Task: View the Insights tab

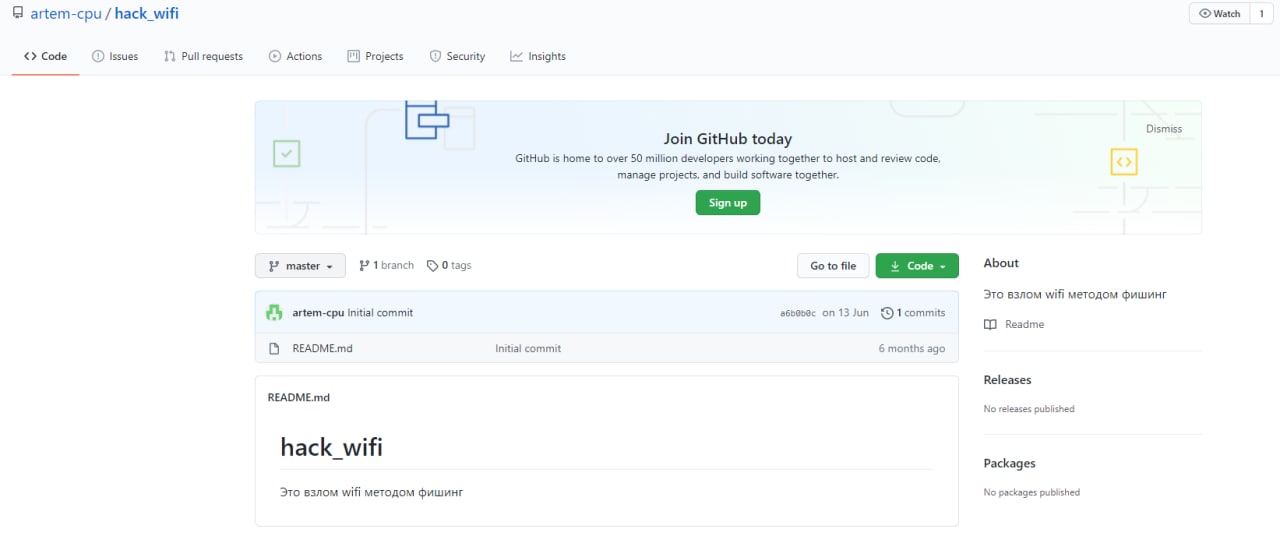Action: tap(538, 56)
